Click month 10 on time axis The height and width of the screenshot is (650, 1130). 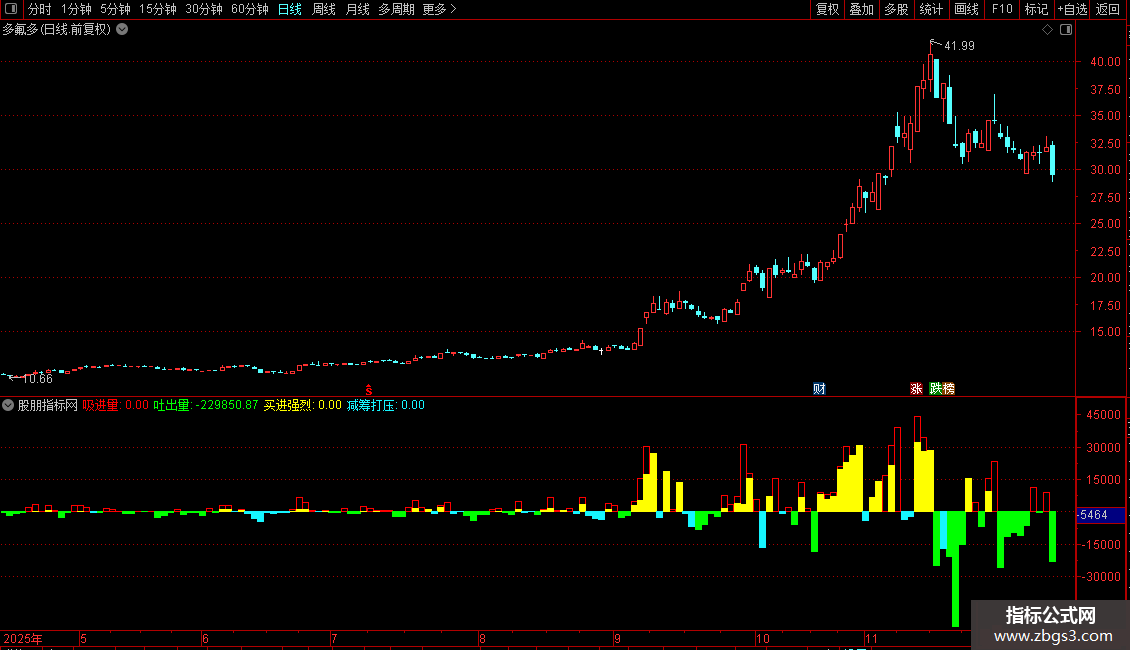click(x=762, y=638)
